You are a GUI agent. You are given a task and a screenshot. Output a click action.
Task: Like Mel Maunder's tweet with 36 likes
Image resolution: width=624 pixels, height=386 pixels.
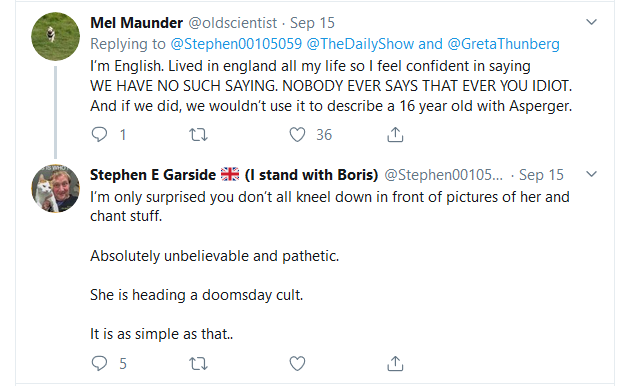coord(297,135)
